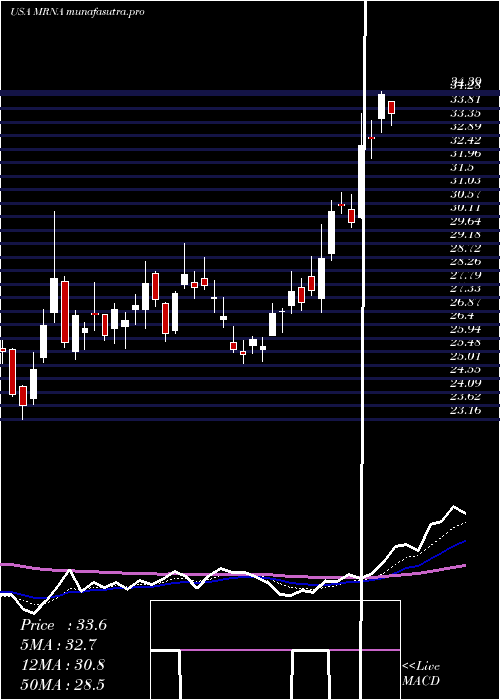The width and height of the screenshot is (500, 700).
Task: Click the 31.5 price axis label
Action: 462,167
